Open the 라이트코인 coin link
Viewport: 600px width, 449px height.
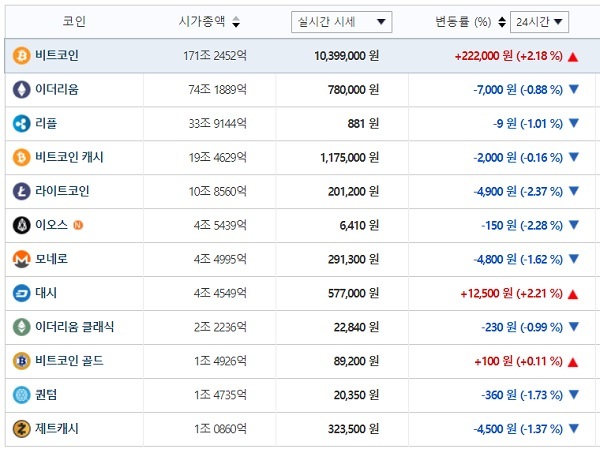[x=62, y=191]
